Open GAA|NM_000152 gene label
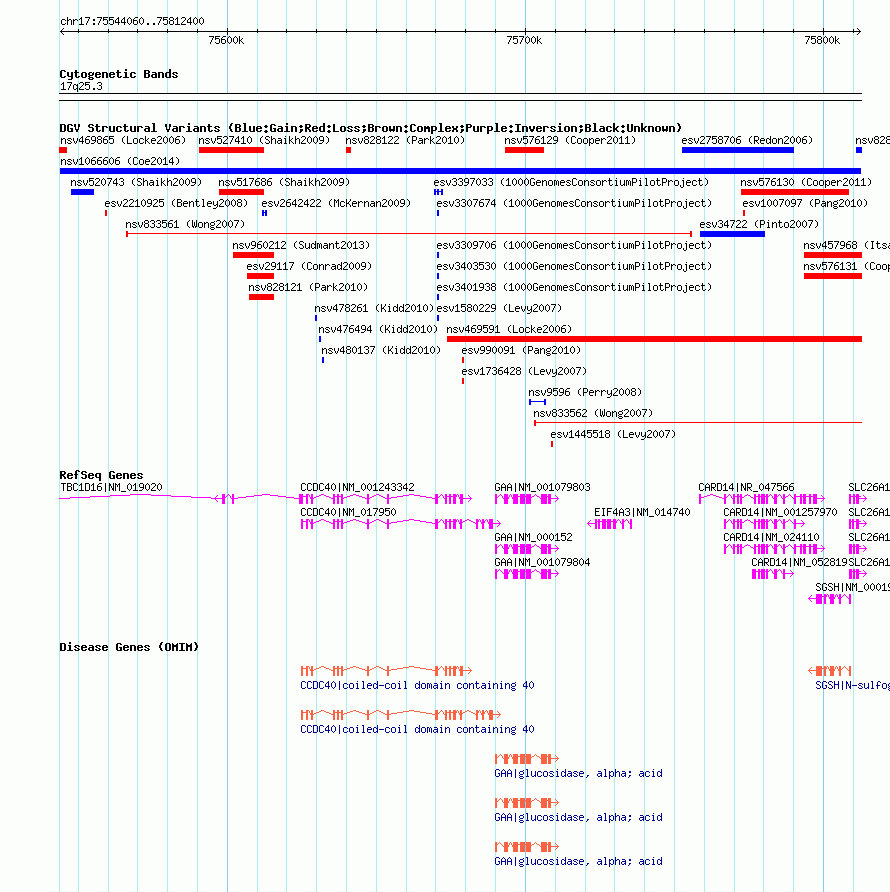 pos(533,538)
